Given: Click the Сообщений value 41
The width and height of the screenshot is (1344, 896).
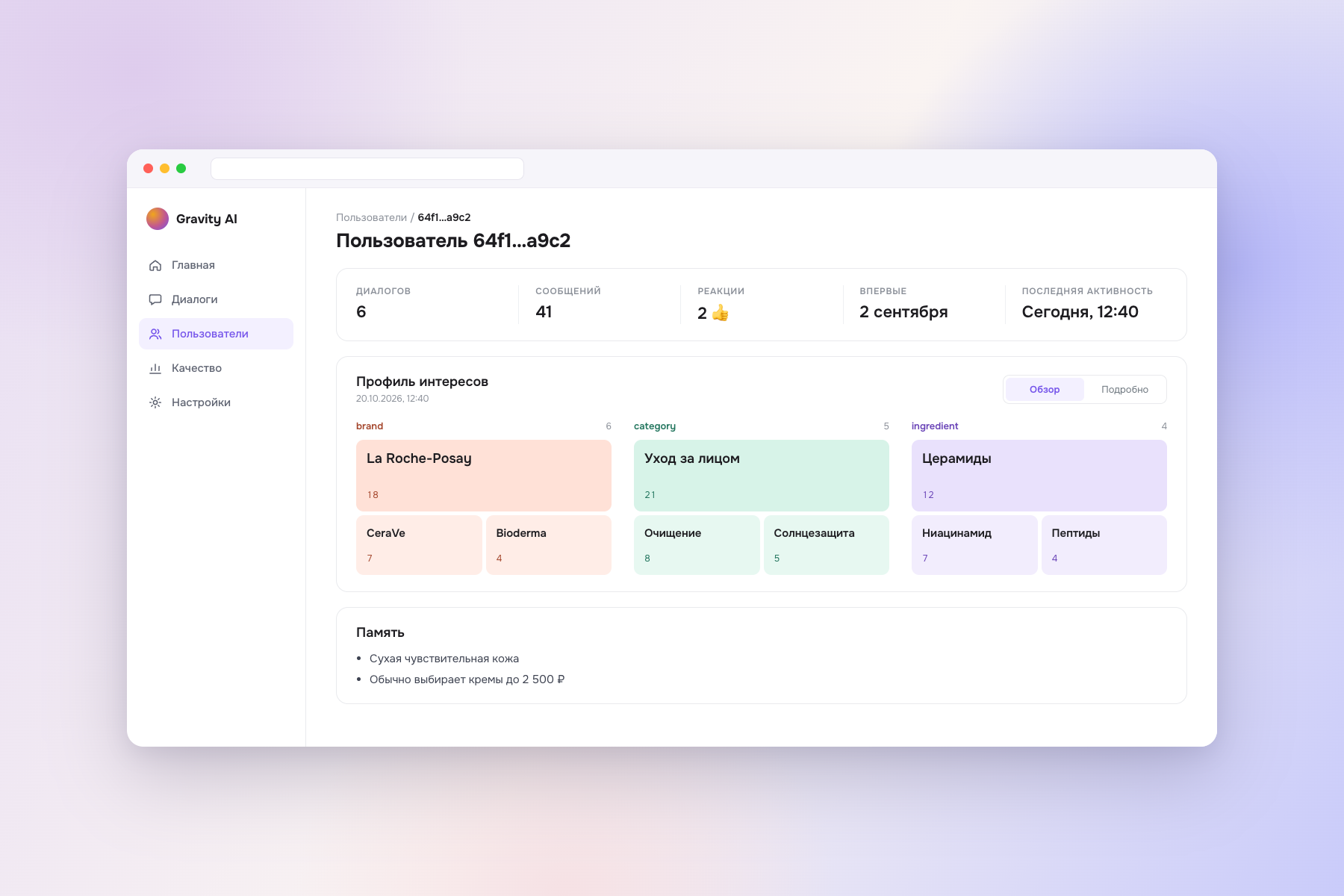Looking at the screenshot, I should point(544,312).
